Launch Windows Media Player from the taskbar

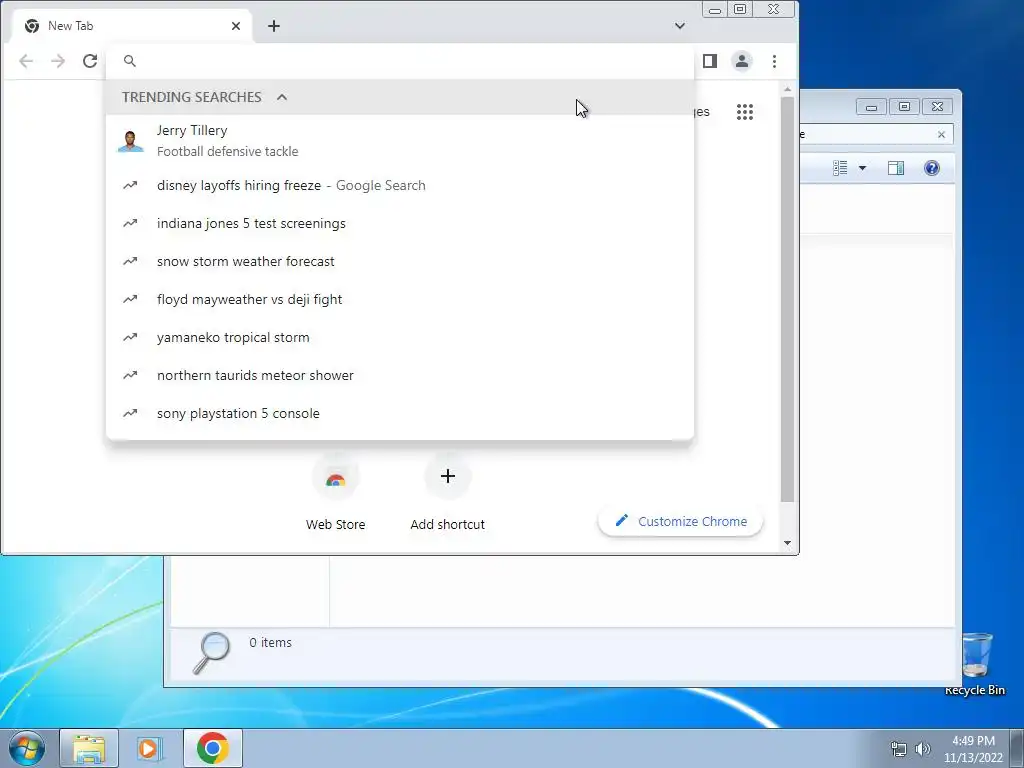click(150, 748)
